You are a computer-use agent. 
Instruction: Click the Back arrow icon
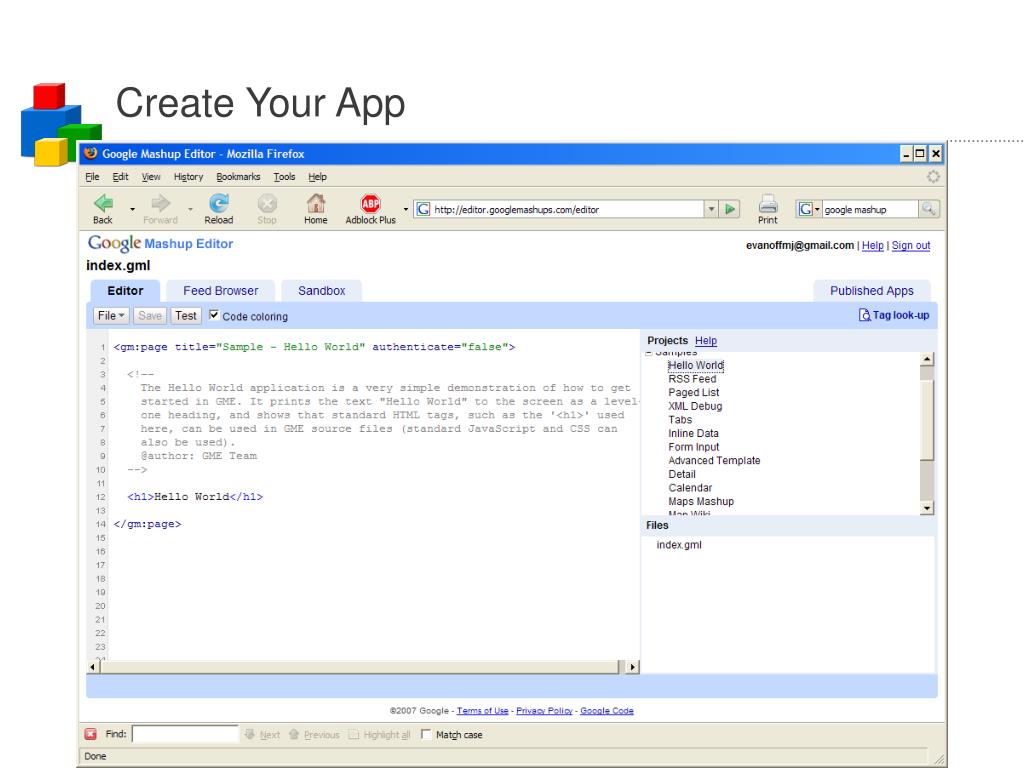coord(103,203)
